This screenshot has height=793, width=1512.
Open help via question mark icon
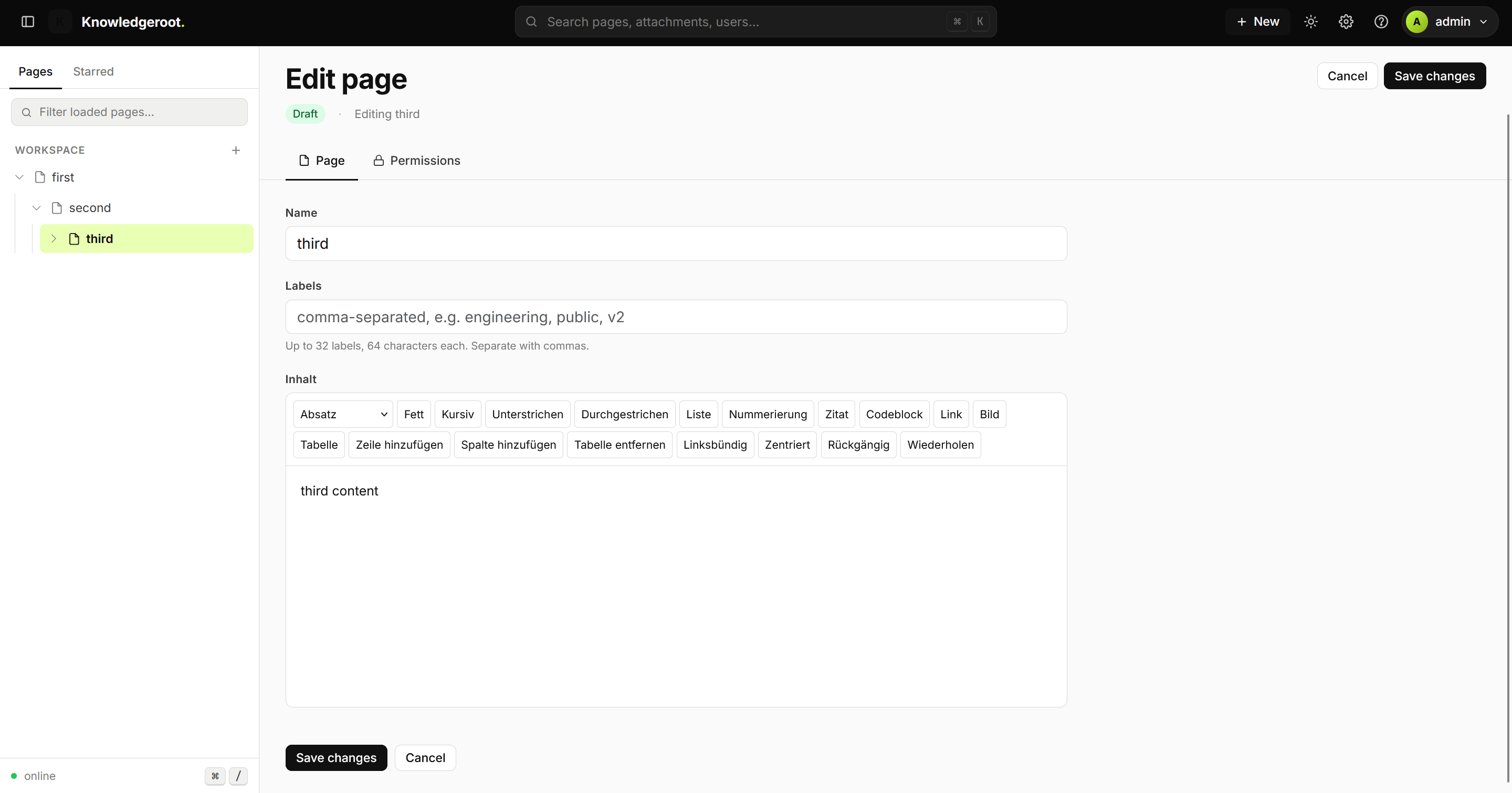tap(1381, 22)
